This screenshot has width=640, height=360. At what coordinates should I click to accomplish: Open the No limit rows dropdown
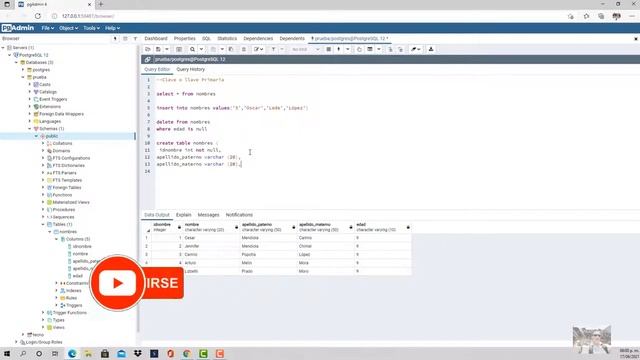coord(305,49)
